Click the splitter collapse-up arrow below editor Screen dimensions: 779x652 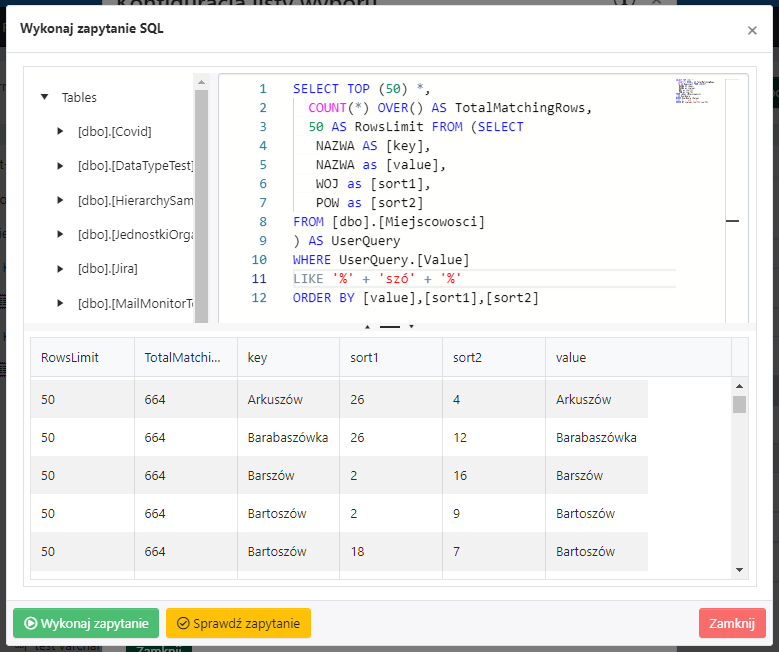[x=367, y=326]
